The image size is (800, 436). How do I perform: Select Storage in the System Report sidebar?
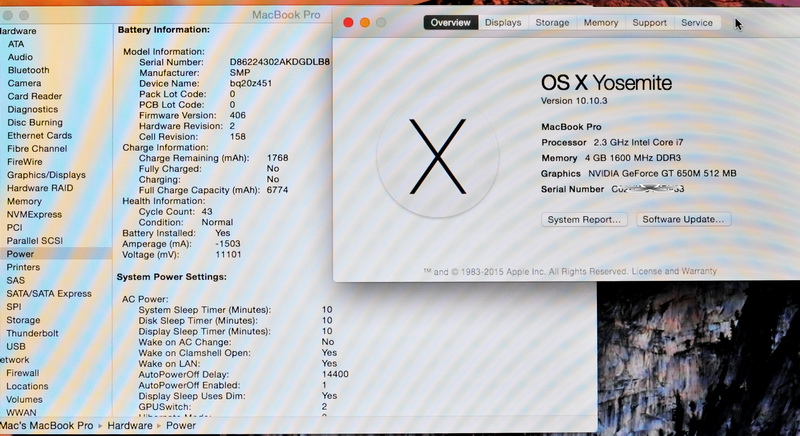pos(23,320)
